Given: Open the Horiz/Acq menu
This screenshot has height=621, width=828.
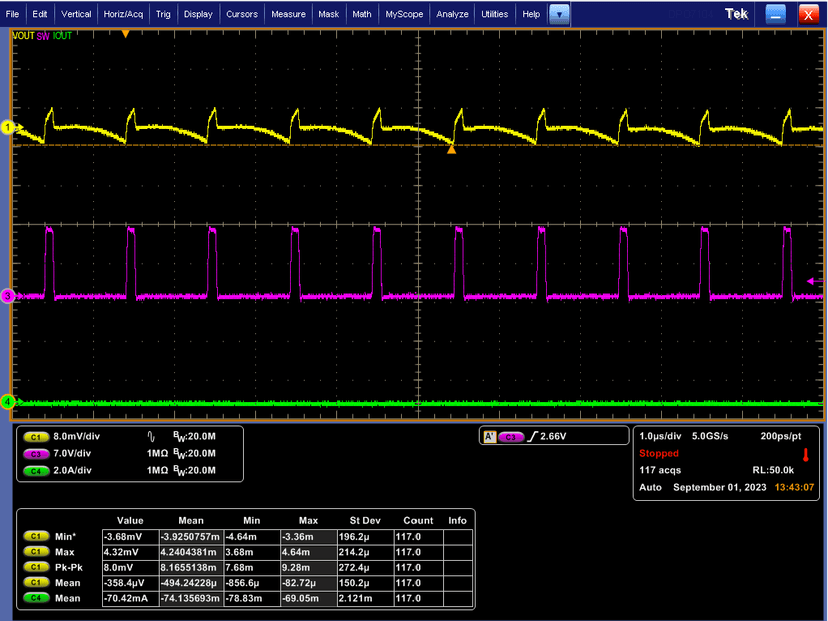Looking at the screenshot, I should (123, 15).
